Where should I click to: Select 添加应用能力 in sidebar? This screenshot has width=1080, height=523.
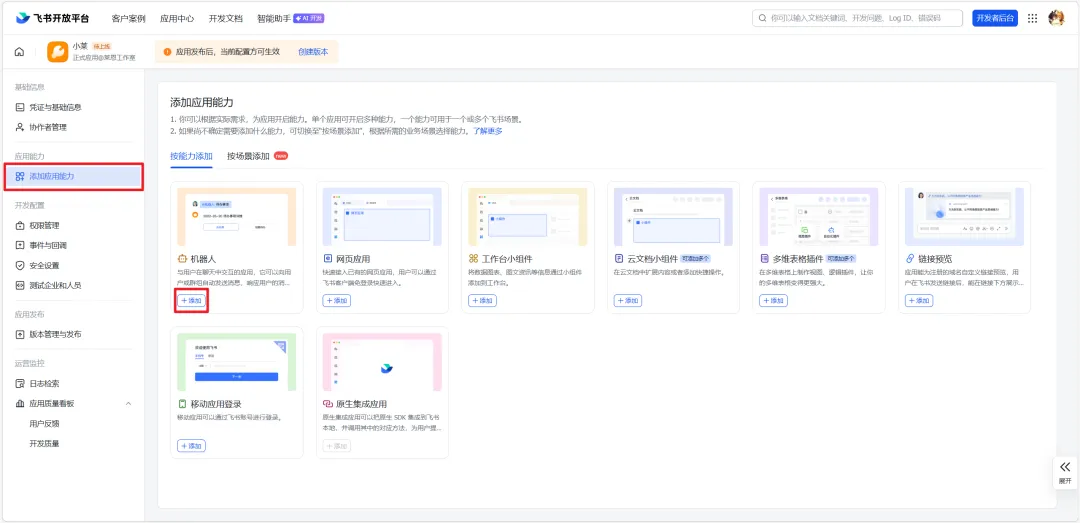tap(73, 176)
